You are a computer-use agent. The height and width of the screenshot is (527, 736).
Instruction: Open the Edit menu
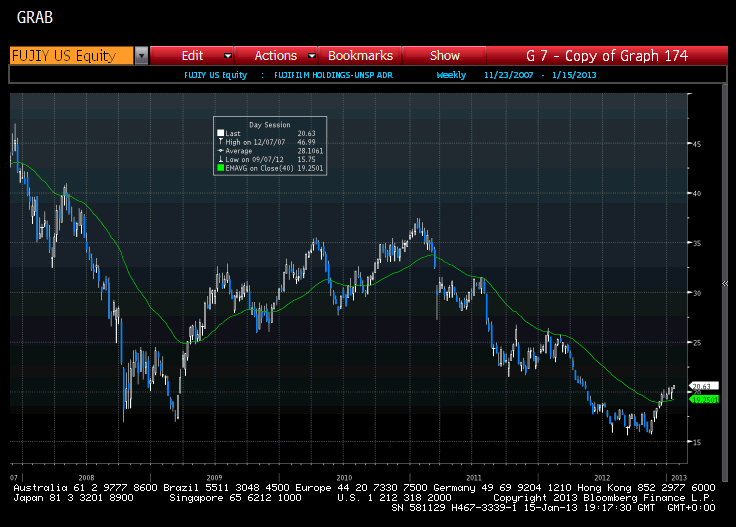coord(192,56)
